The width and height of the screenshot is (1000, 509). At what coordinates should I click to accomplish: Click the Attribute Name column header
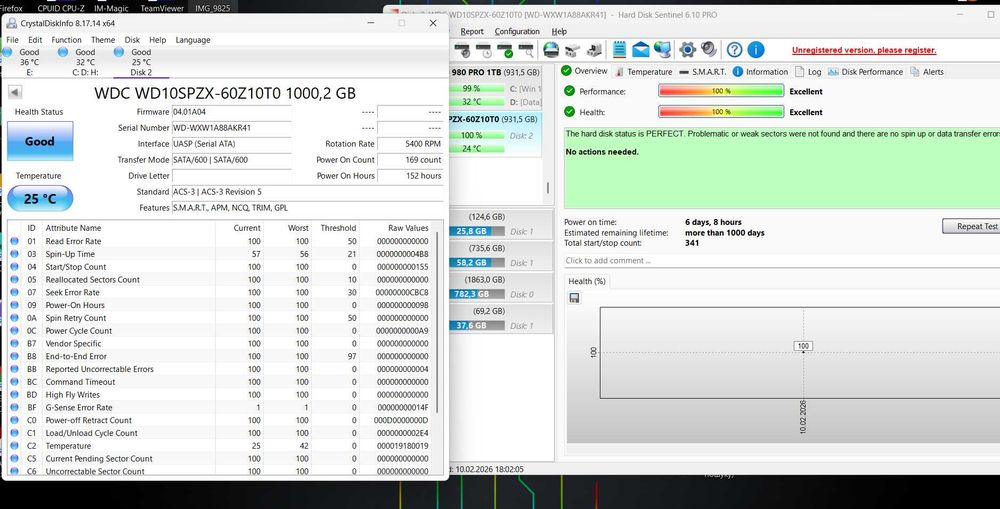[x=128, y=228]
